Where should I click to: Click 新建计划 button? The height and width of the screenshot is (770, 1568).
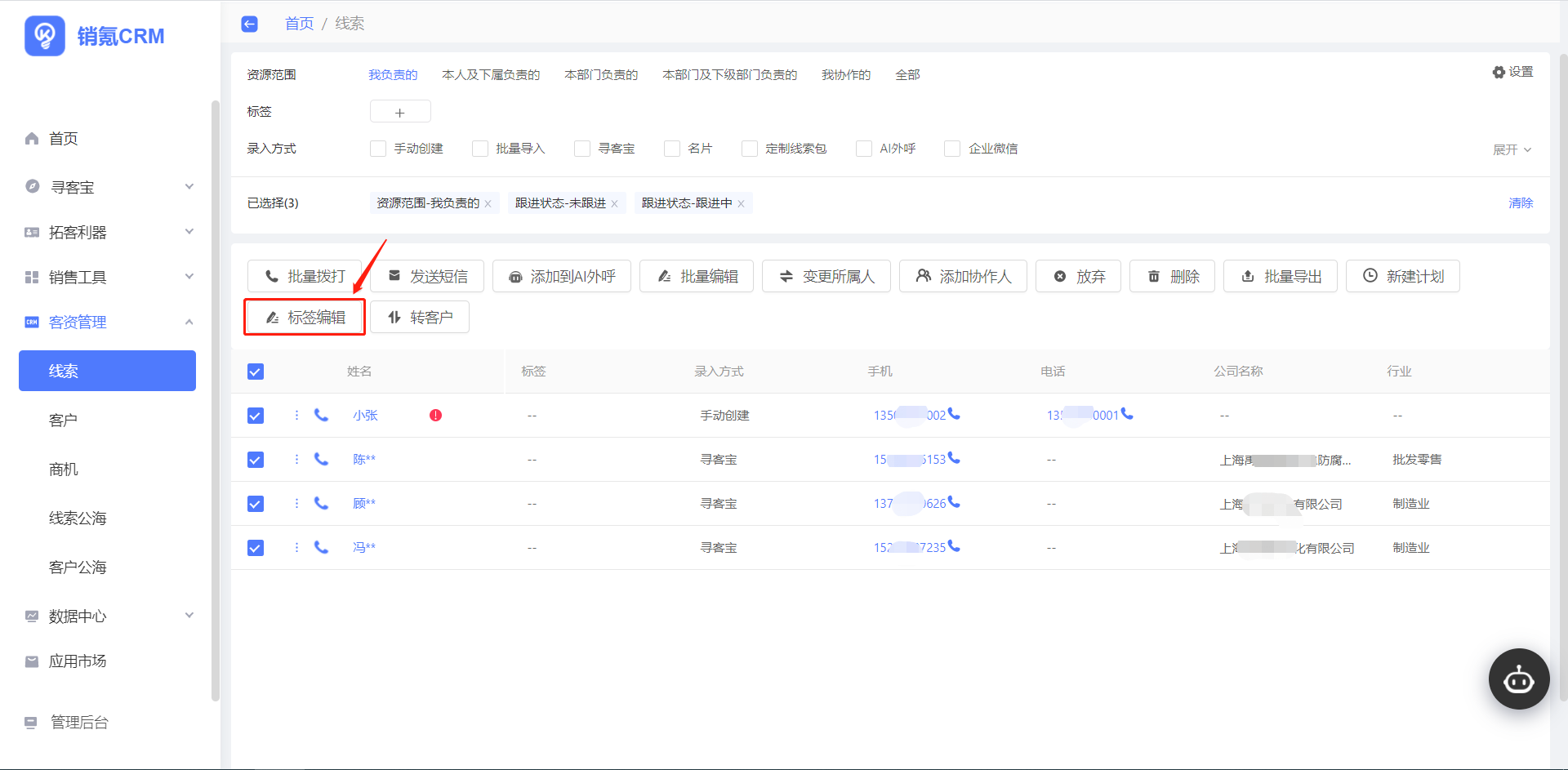[1403, 276]
